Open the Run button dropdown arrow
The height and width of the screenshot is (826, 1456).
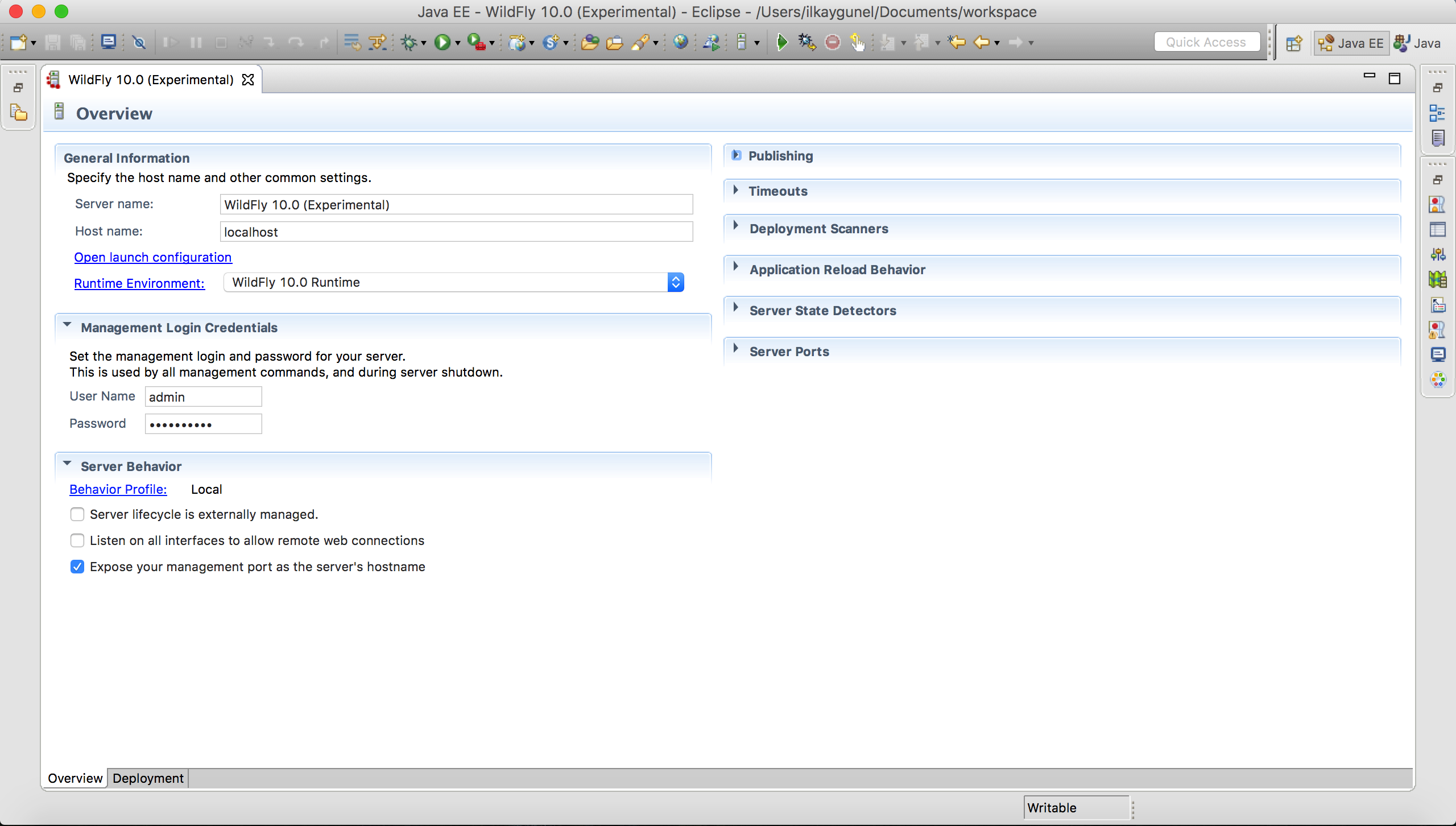click(457, 43)
